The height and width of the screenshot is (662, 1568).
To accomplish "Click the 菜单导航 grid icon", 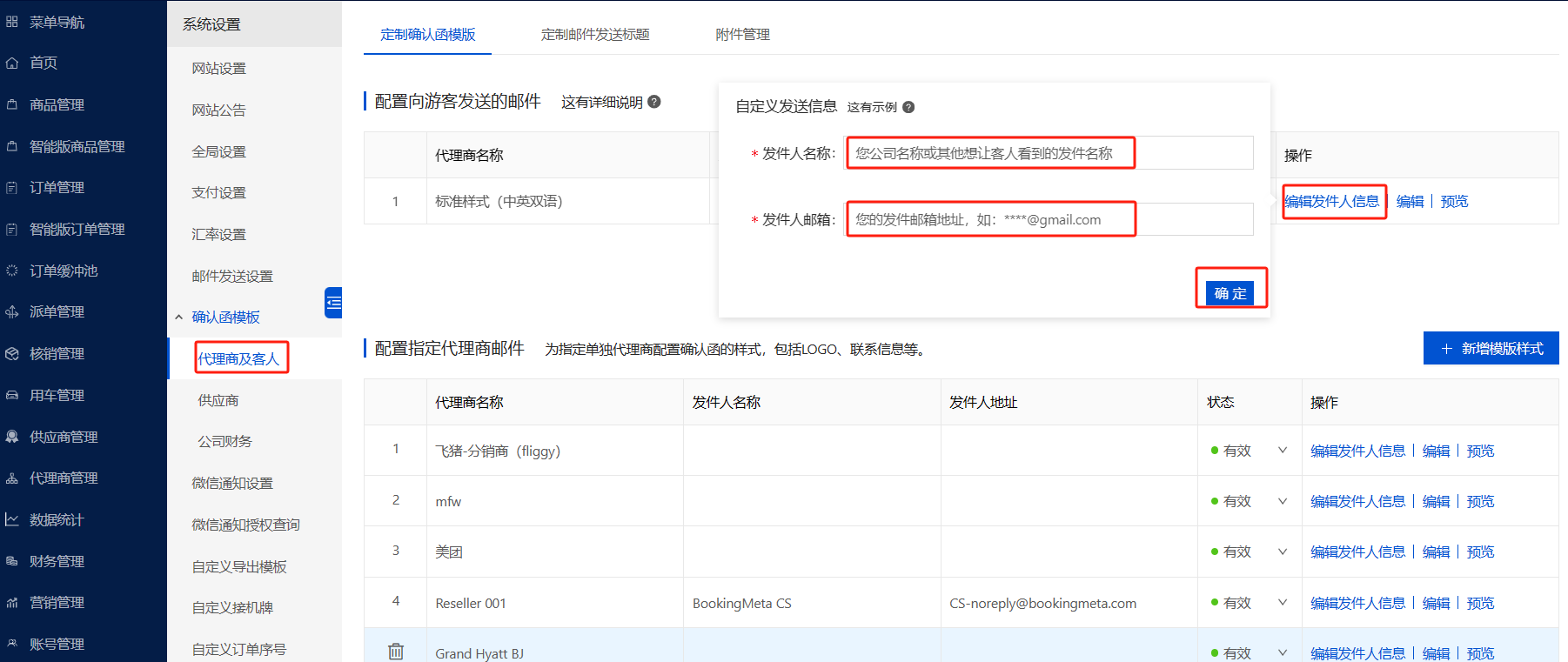I will coord(12,22).
